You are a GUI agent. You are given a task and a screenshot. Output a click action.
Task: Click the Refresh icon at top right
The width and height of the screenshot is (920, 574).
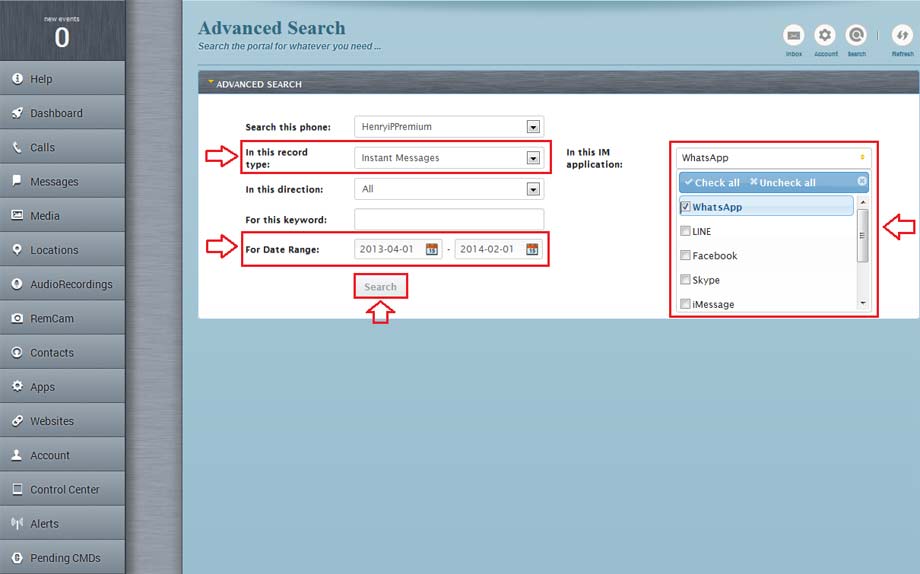[902, 36]
